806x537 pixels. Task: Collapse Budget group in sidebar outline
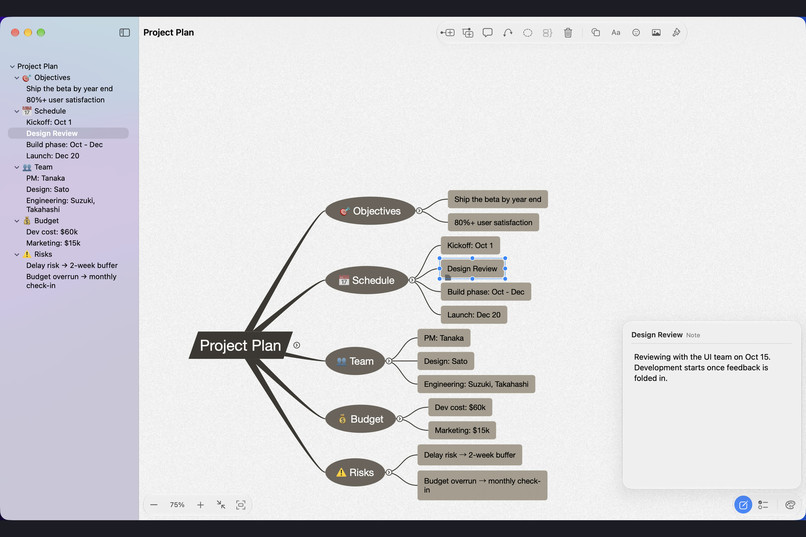click(x=17, y=221)
